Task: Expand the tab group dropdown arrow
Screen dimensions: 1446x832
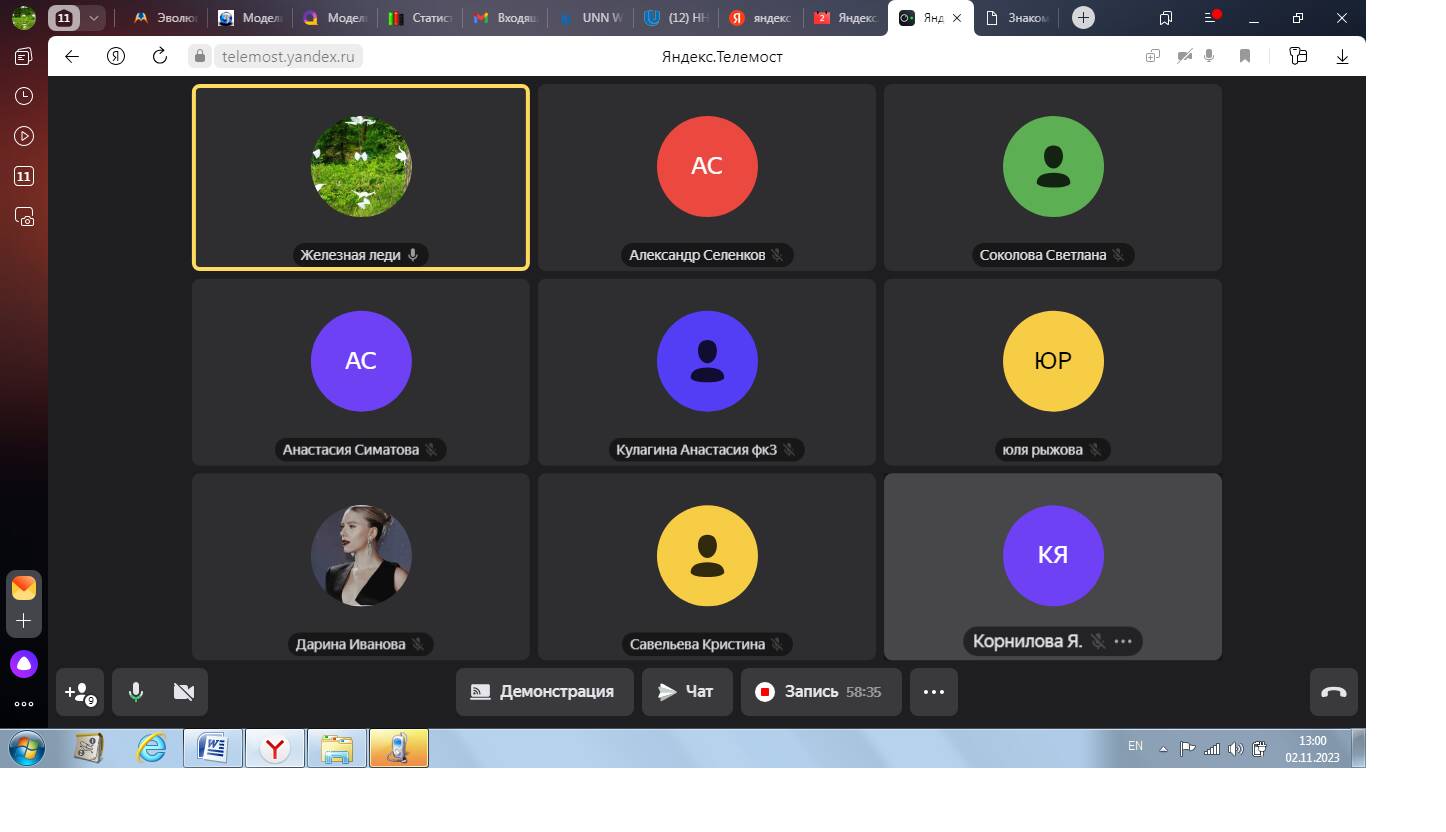Action: [x=93, y=17]
